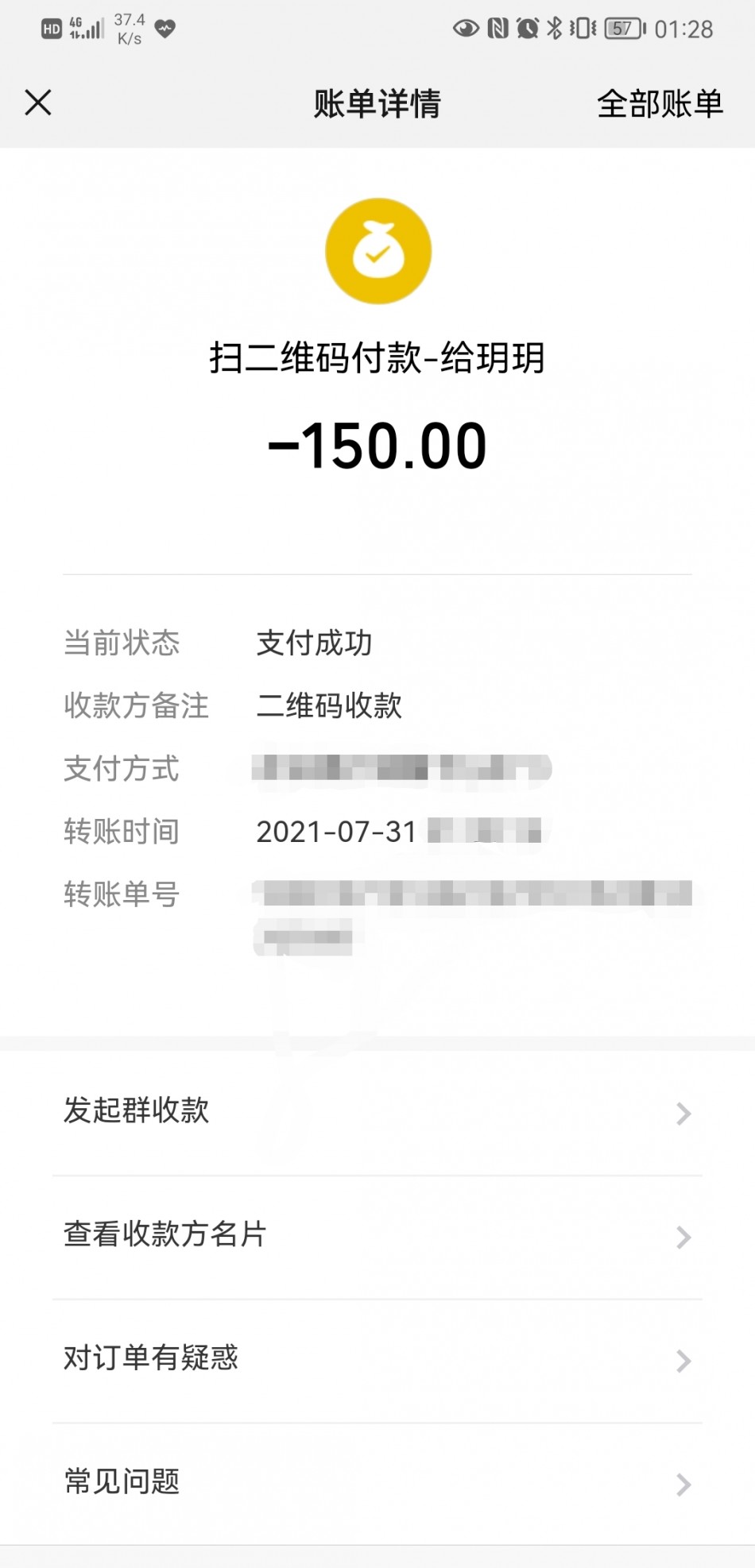The image size is (755, 1568).
Task: Close the bill details page
Action: pyautogui.click(x=38, y=102)
